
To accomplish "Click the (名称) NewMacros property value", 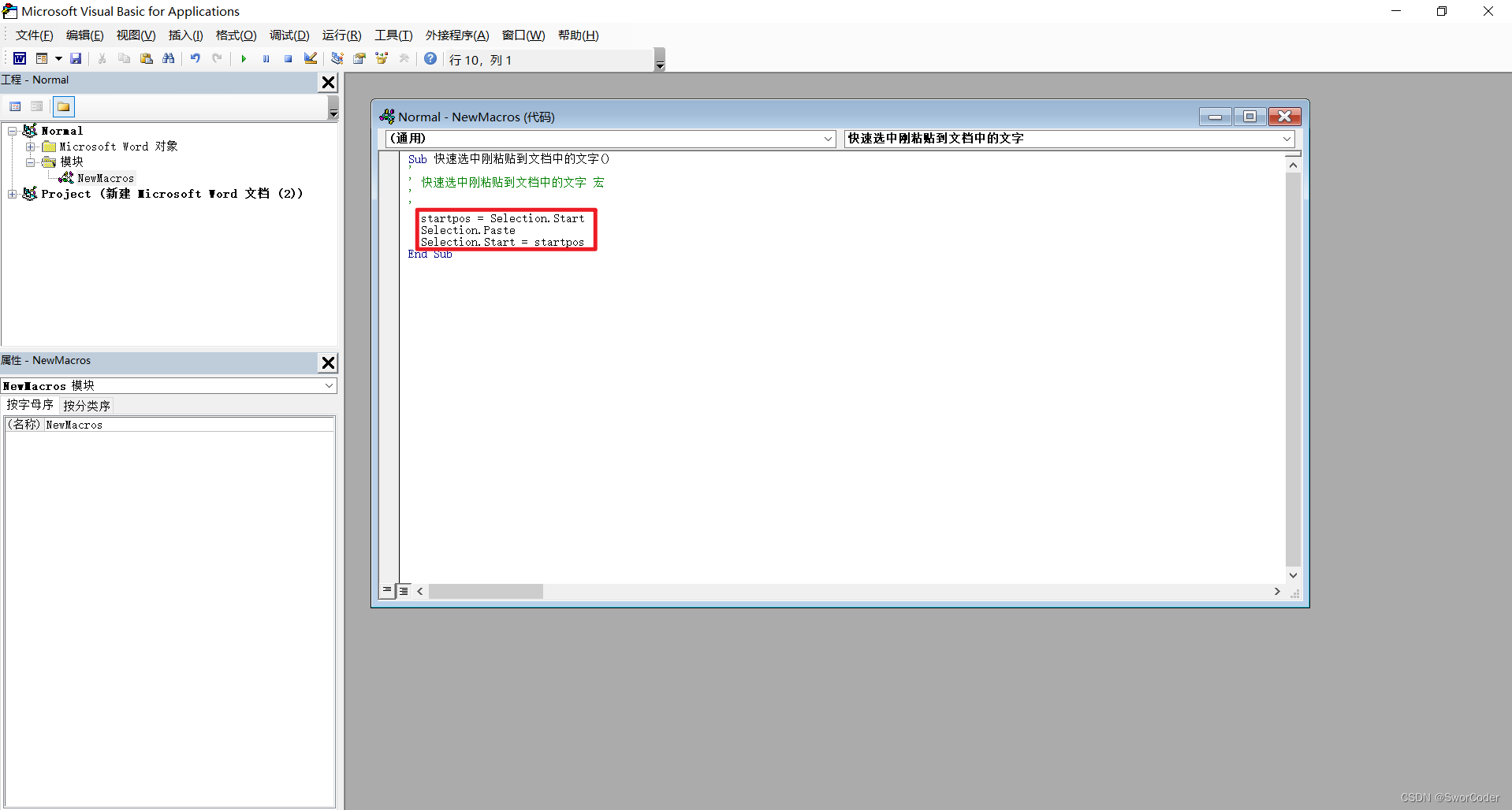I will tap(189, 425).
